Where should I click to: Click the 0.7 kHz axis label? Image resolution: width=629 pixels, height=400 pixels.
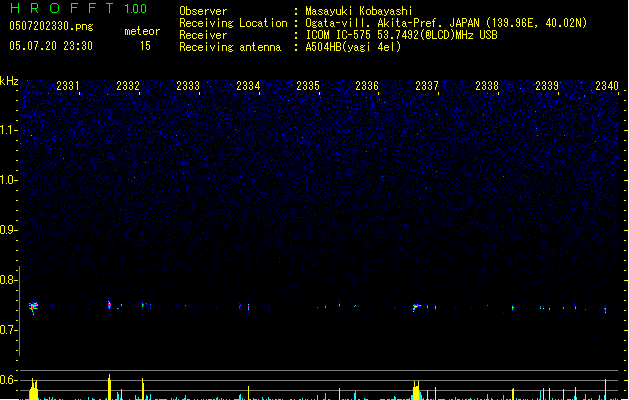tap(9, 330)
